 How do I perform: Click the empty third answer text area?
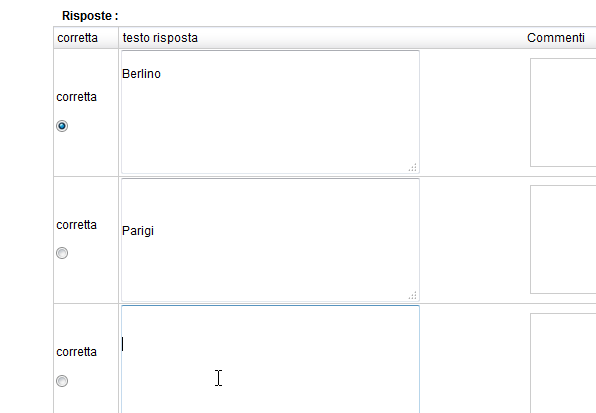coord(270,359)
